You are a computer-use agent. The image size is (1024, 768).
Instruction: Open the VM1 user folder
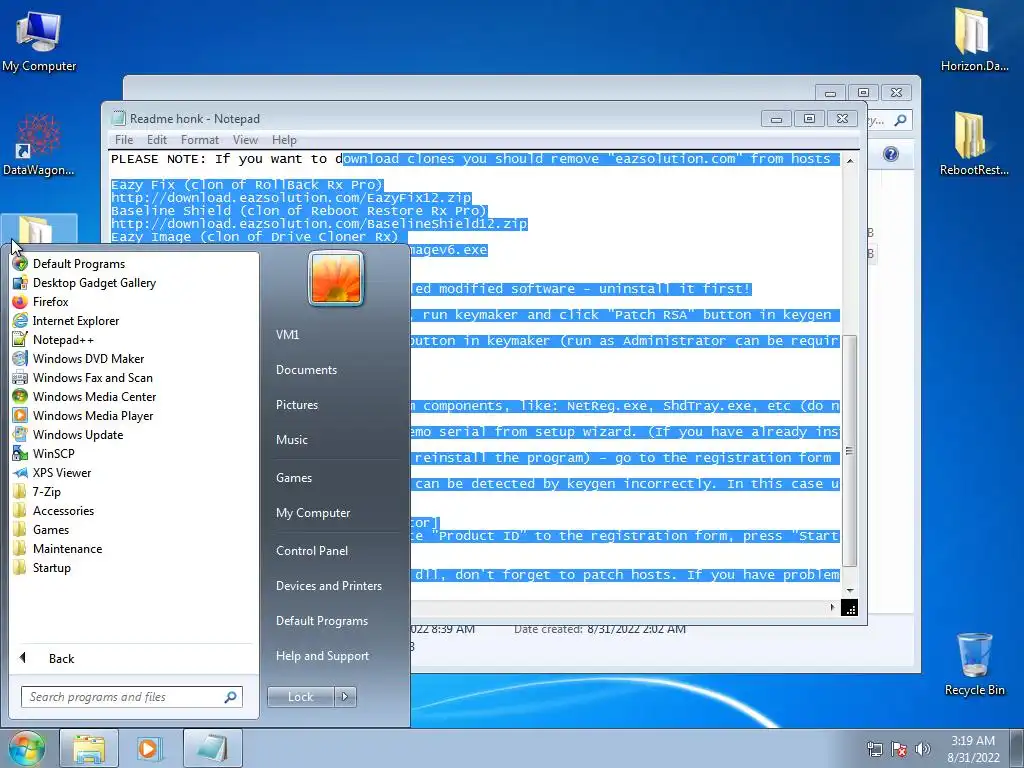pos(287,335)
